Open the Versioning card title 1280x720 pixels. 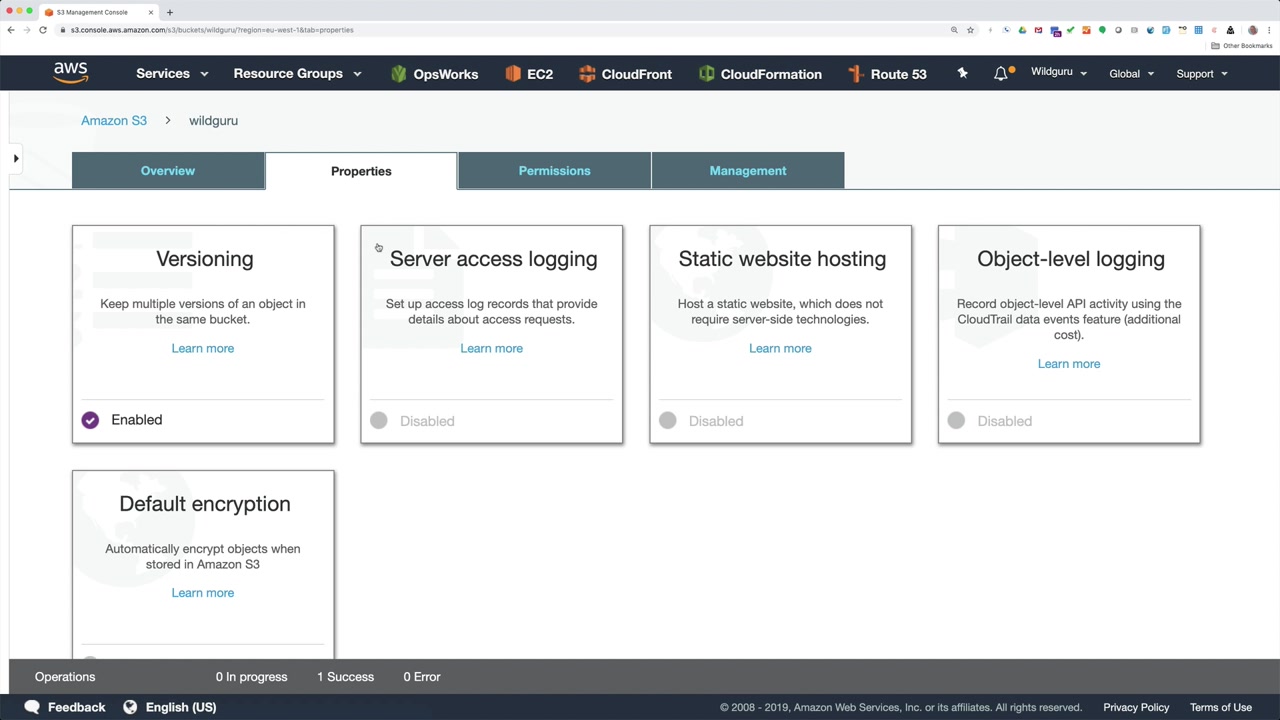205,259
